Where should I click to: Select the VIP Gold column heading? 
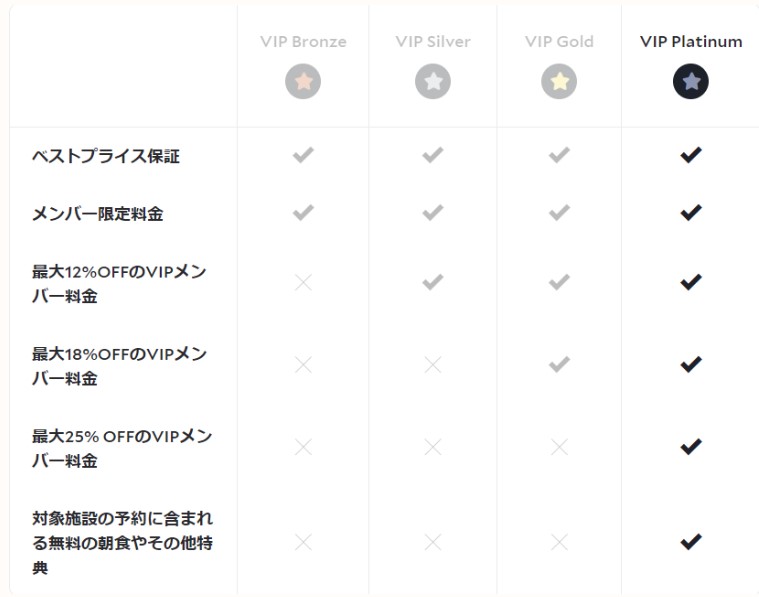(559, 42)
